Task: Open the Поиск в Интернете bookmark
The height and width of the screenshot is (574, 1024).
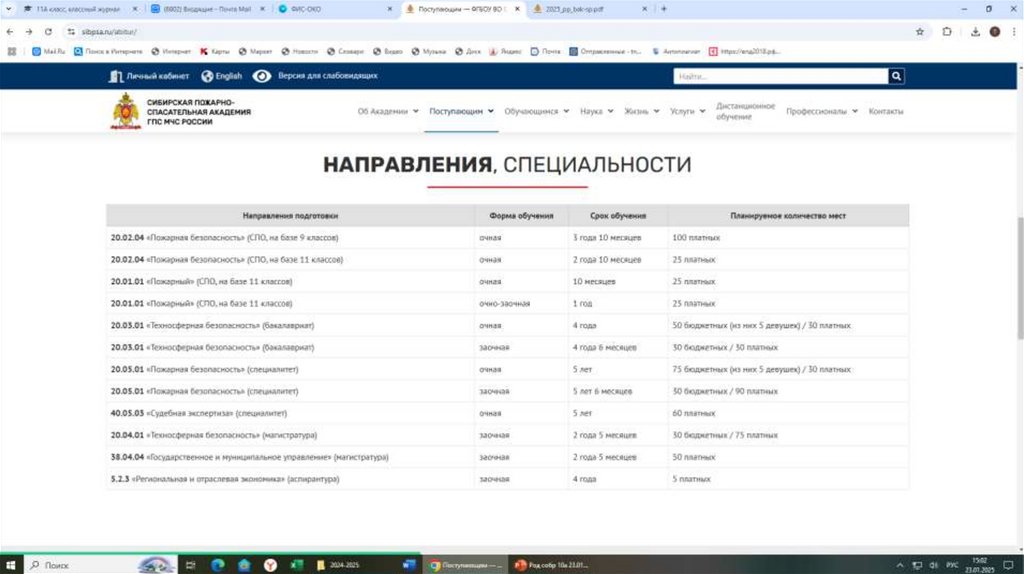Action: click(108, 51)
